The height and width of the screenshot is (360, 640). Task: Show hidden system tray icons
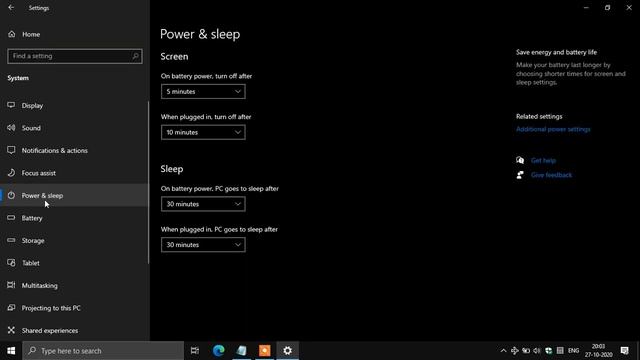503,351
